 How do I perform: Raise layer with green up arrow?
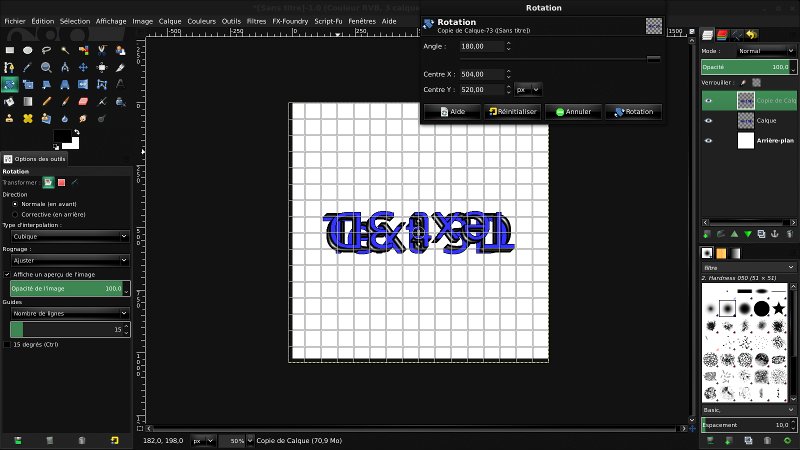point(734,234)
